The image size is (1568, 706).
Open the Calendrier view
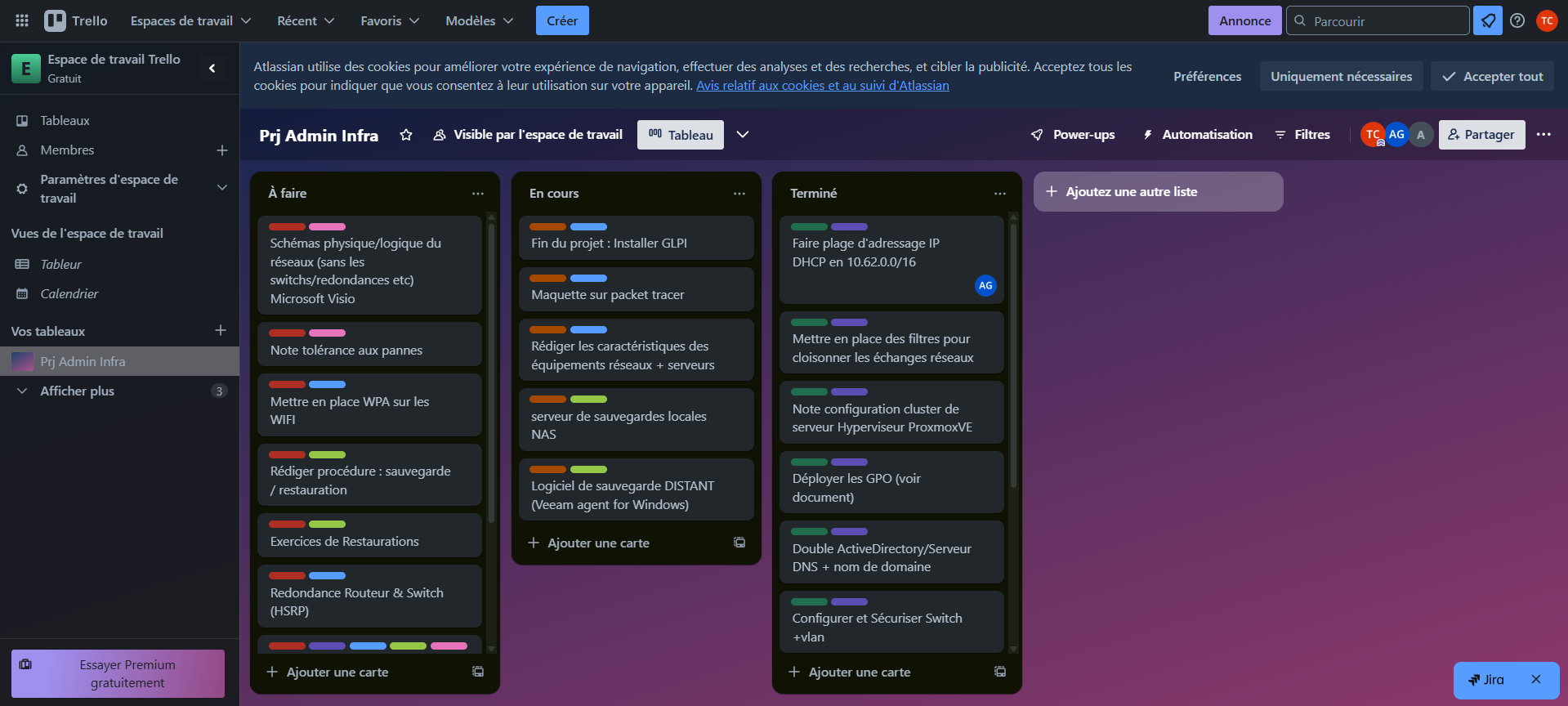[69, 293]
